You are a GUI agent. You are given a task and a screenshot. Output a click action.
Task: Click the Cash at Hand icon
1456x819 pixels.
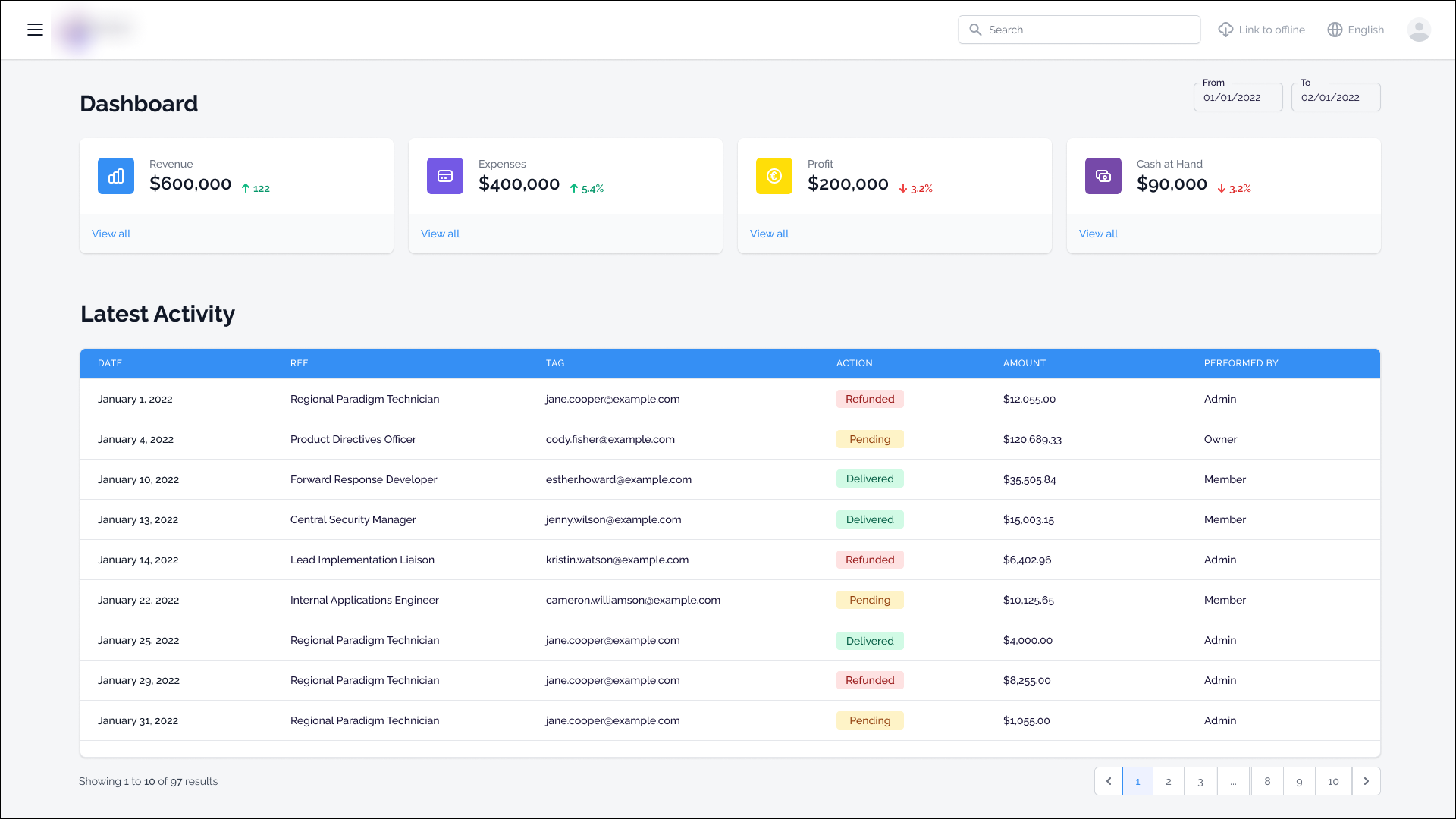1103,176
